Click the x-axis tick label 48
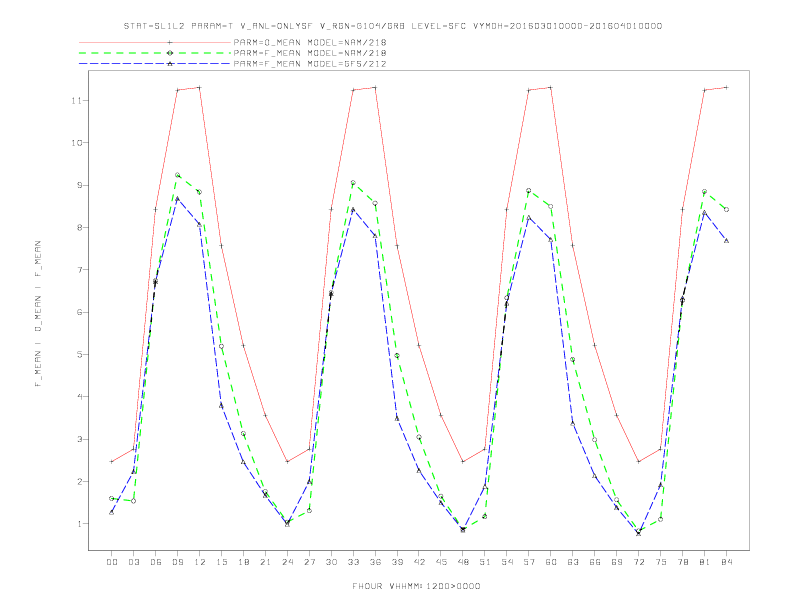Screen dimensions: 792x612 point(463,562)
